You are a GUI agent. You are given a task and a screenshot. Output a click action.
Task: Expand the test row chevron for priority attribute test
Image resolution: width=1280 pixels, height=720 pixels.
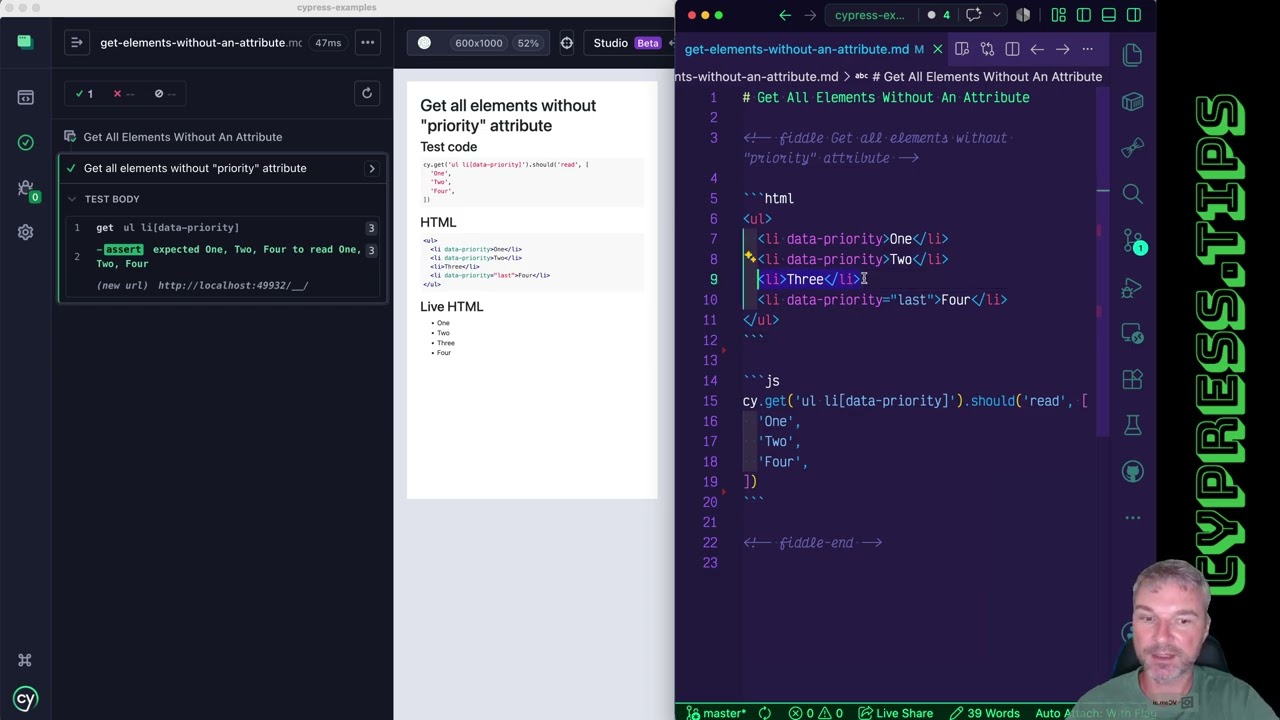(372, 168)
